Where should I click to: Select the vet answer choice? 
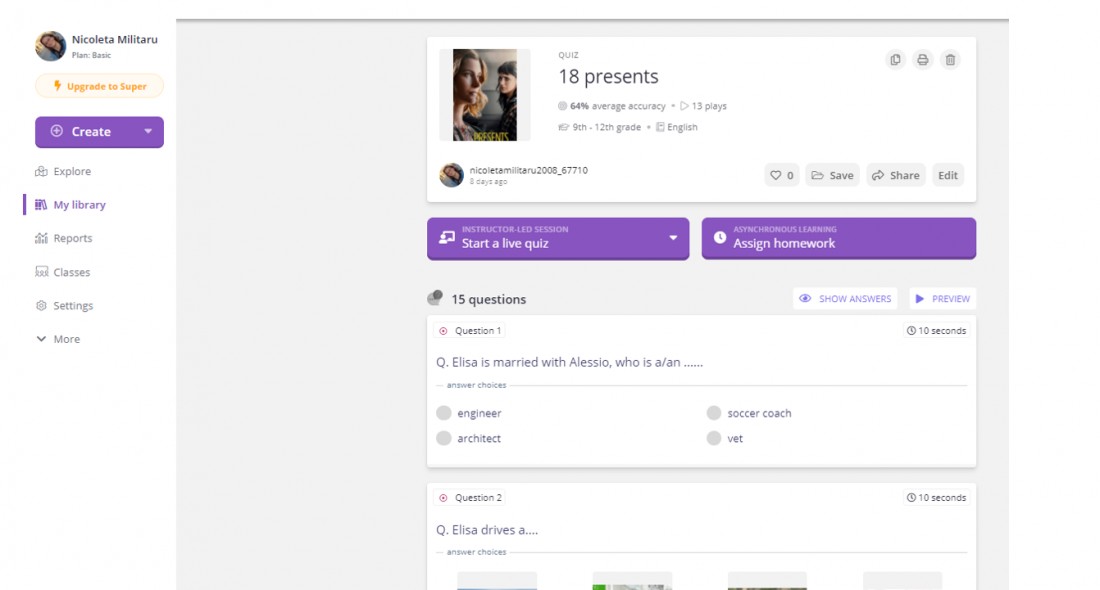click(725, 438)
